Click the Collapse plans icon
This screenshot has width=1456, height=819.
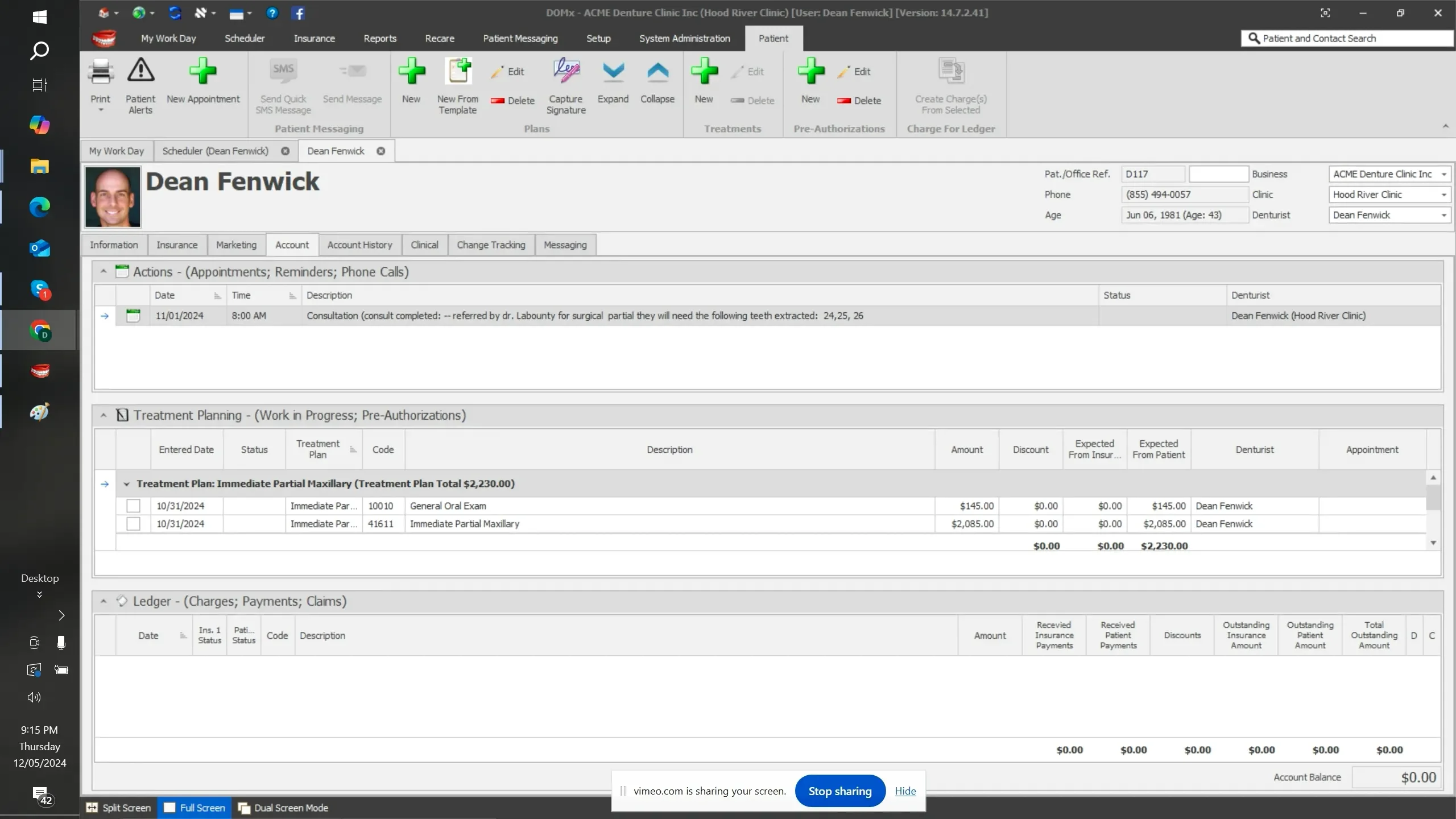(657, 73)
